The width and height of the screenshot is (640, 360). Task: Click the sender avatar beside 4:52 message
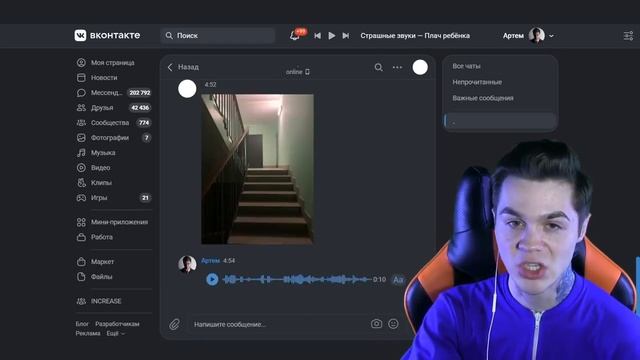pos(187,89)
